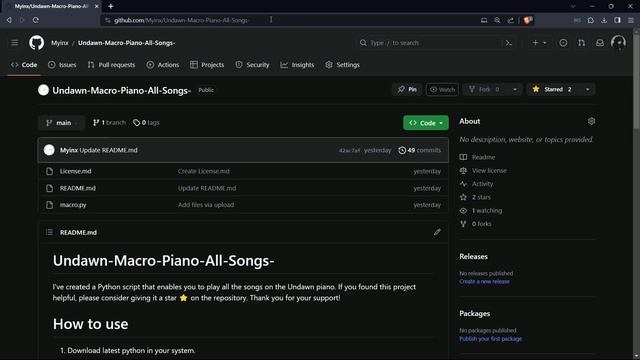Click the share page icon in address bar
640x360 pixels.
tap(511, 20)
